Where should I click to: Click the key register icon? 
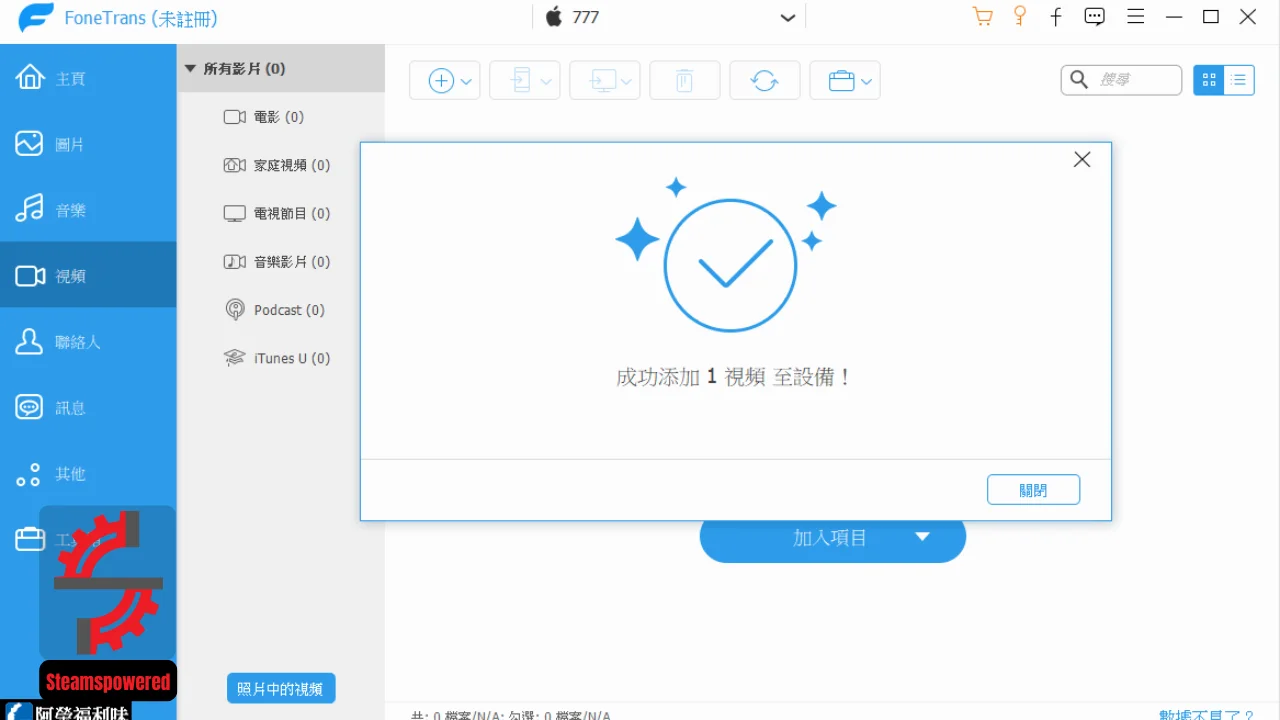(1020, 17)
